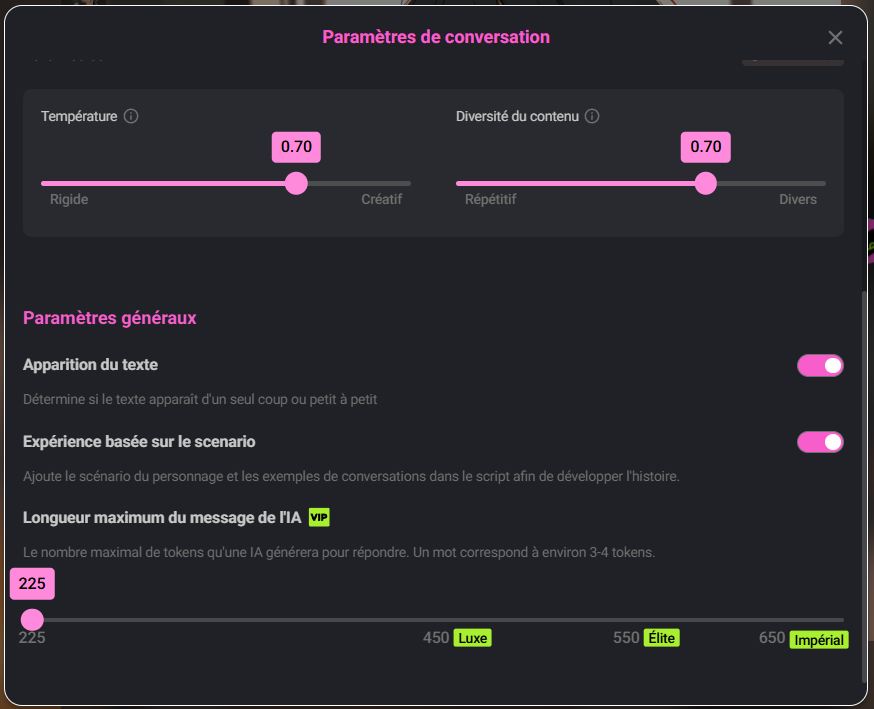
Task: Click the message length slider handle
Action: (31, 619)
